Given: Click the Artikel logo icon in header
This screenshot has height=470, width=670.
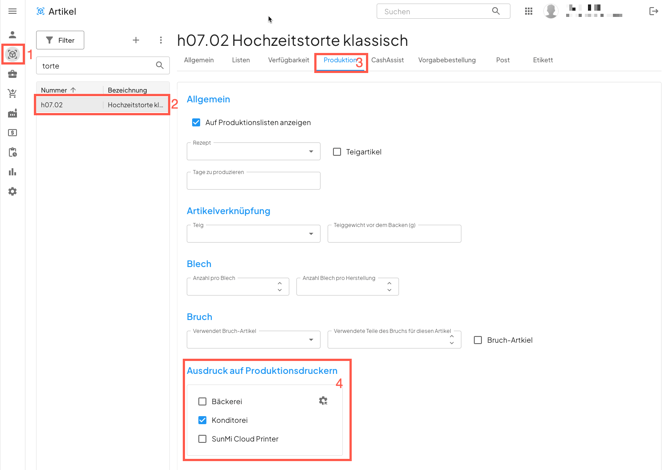Looking at the screenshot, I should [x=40, y=12].
